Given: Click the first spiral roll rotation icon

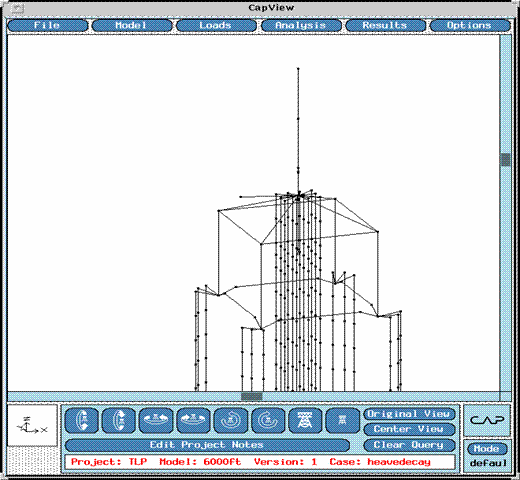Looking at the screenshot, I should [x=231, y=421].
